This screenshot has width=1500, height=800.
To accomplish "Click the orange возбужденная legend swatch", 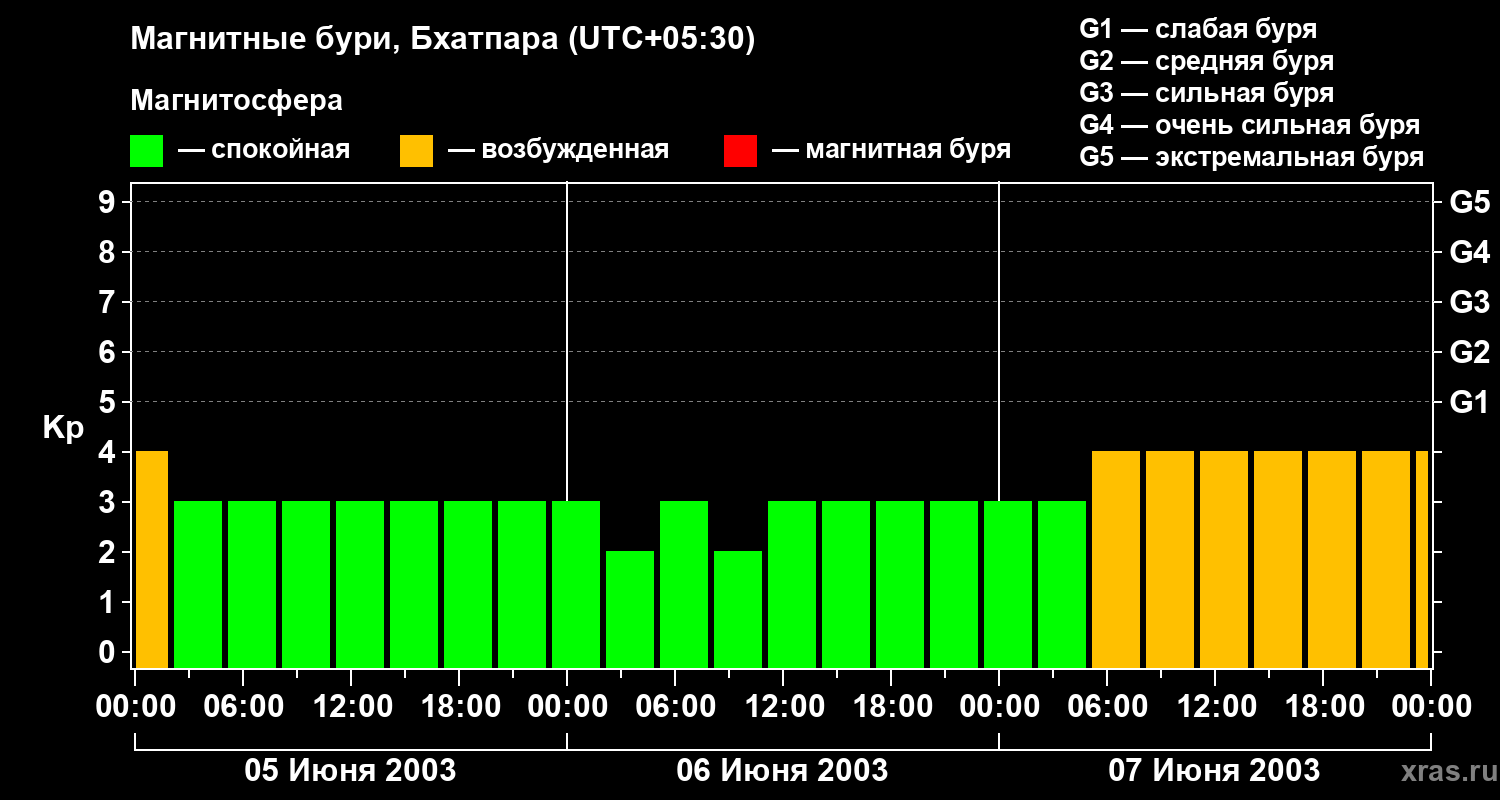I will 416,151.
